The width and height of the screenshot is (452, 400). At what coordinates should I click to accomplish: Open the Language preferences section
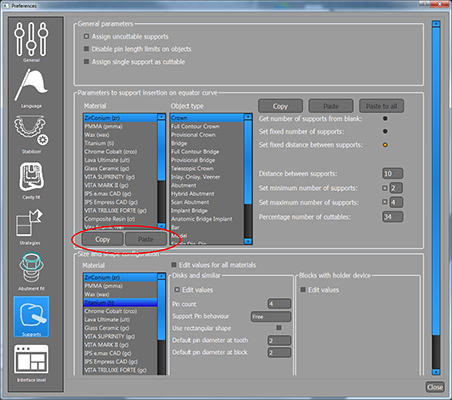tap(31, 88)
